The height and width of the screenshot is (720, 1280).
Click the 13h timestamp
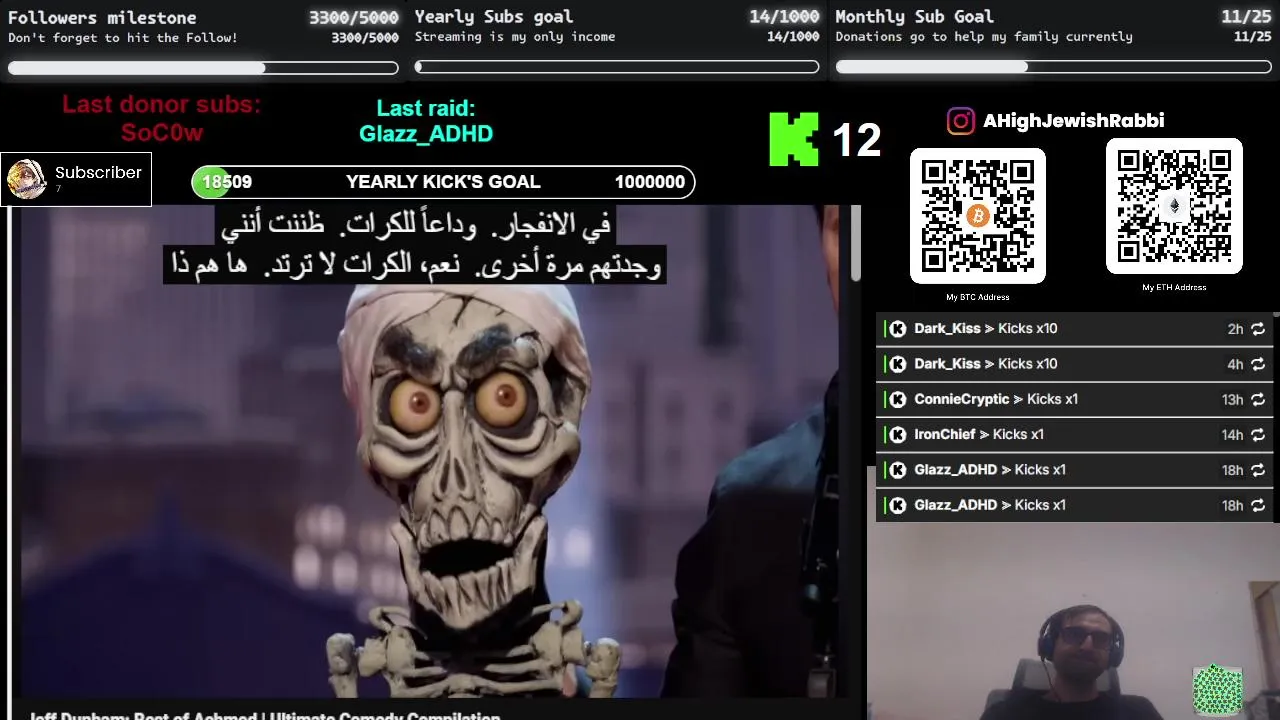tap(1232, 400)
